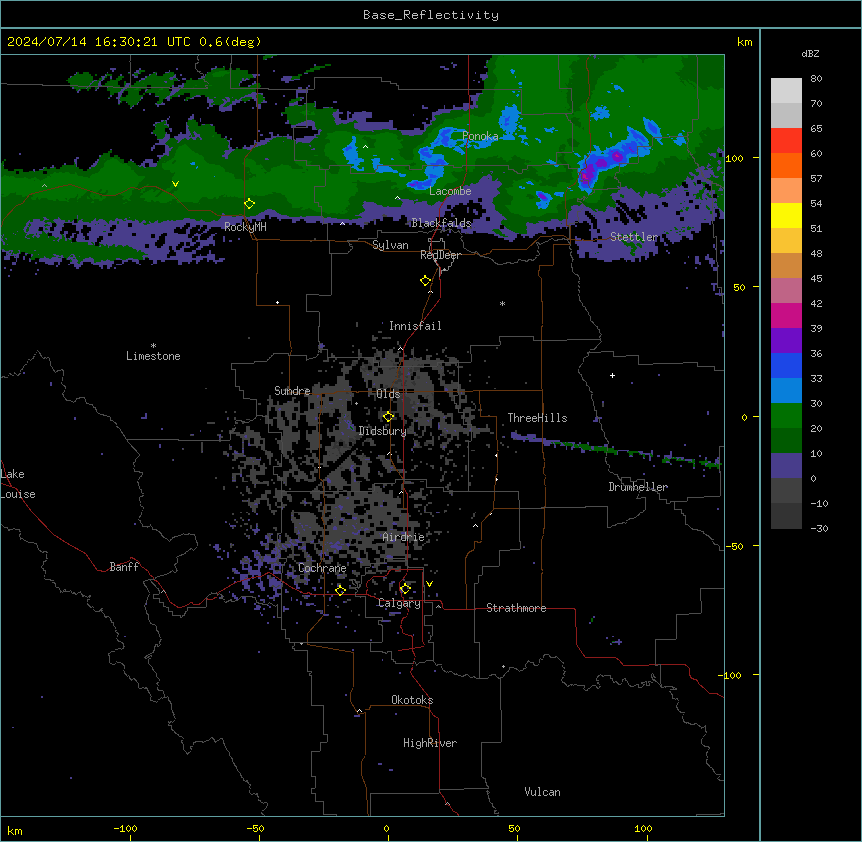Click the yellow V marker in northwest rain band
This screenshot has width=862, height=842.
(x=175, y=184)
